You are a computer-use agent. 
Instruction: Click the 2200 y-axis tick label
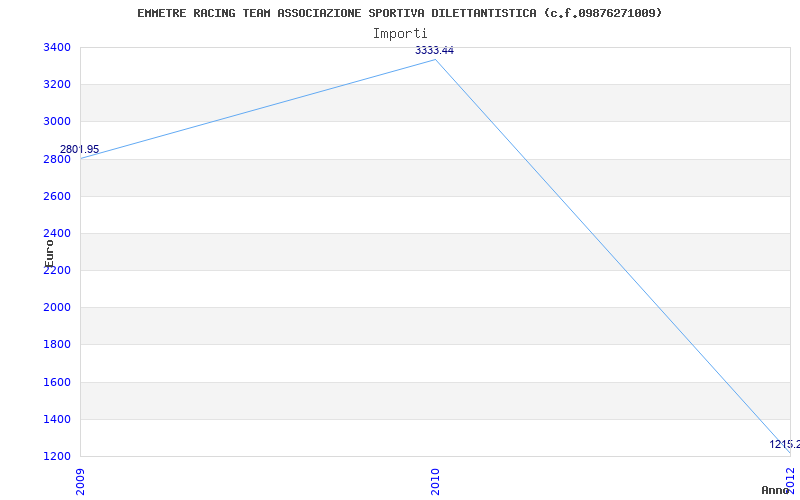tap(55, 271)
